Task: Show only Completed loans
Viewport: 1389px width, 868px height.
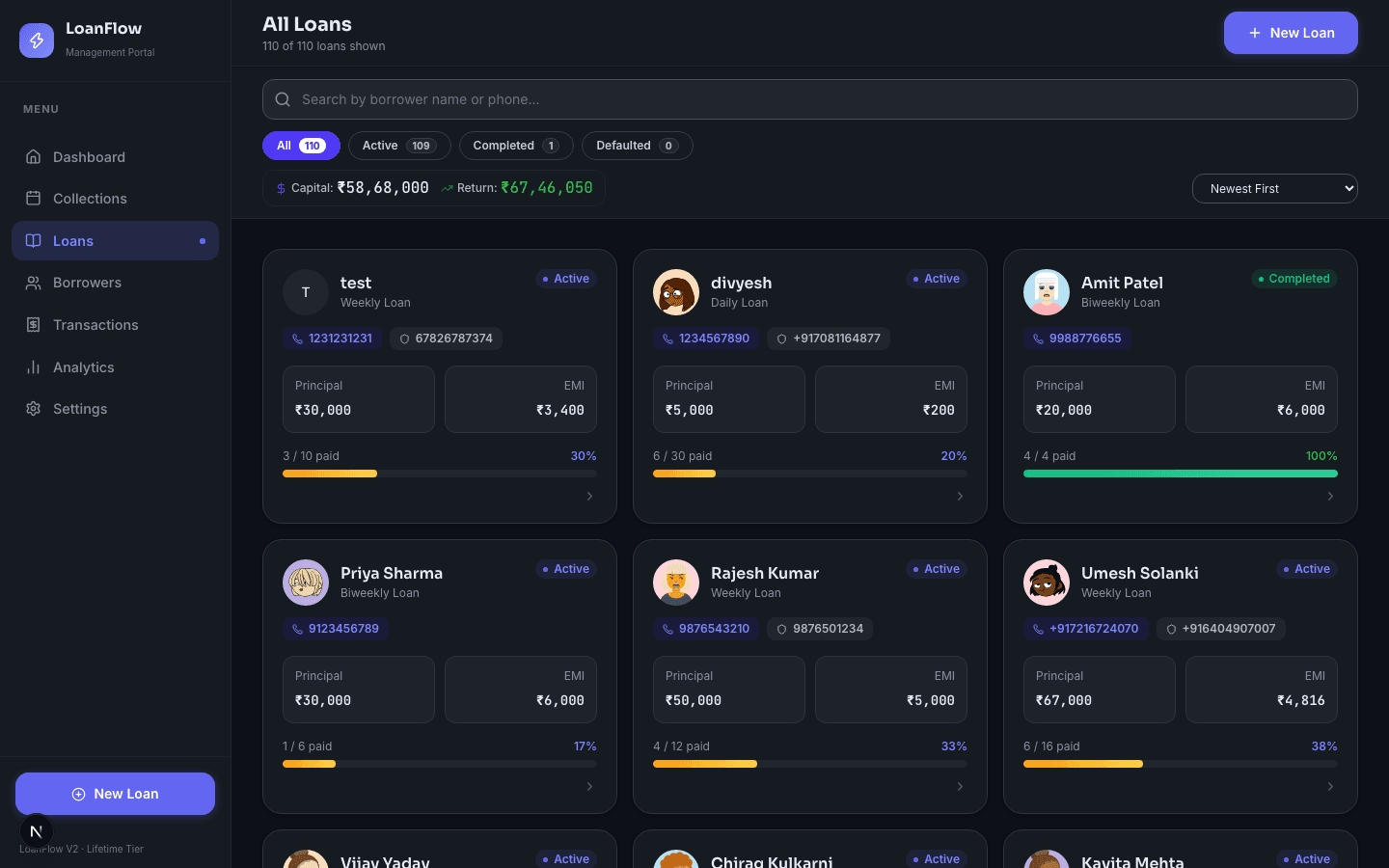Action: click(x=516, y=146)
